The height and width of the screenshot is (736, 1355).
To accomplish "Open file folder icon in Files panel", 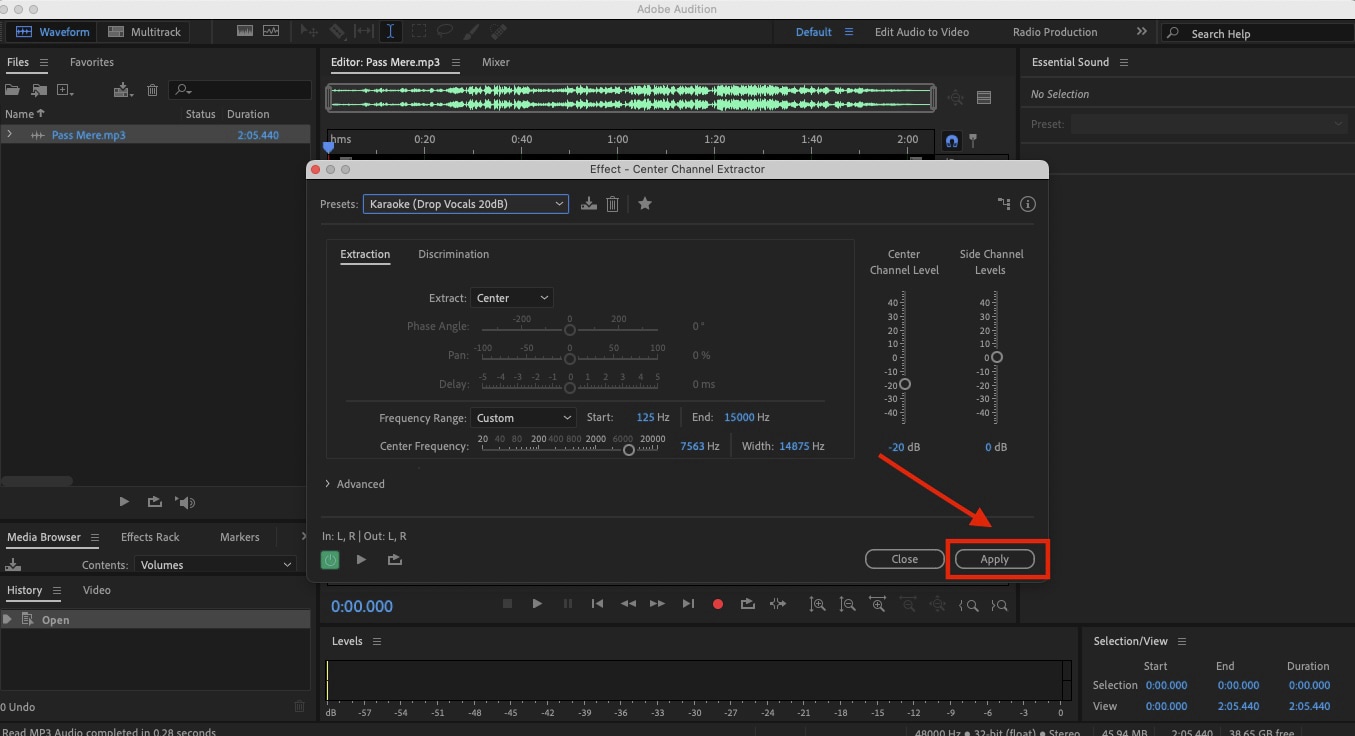I will pyautogui.click(x=13, y=90).
